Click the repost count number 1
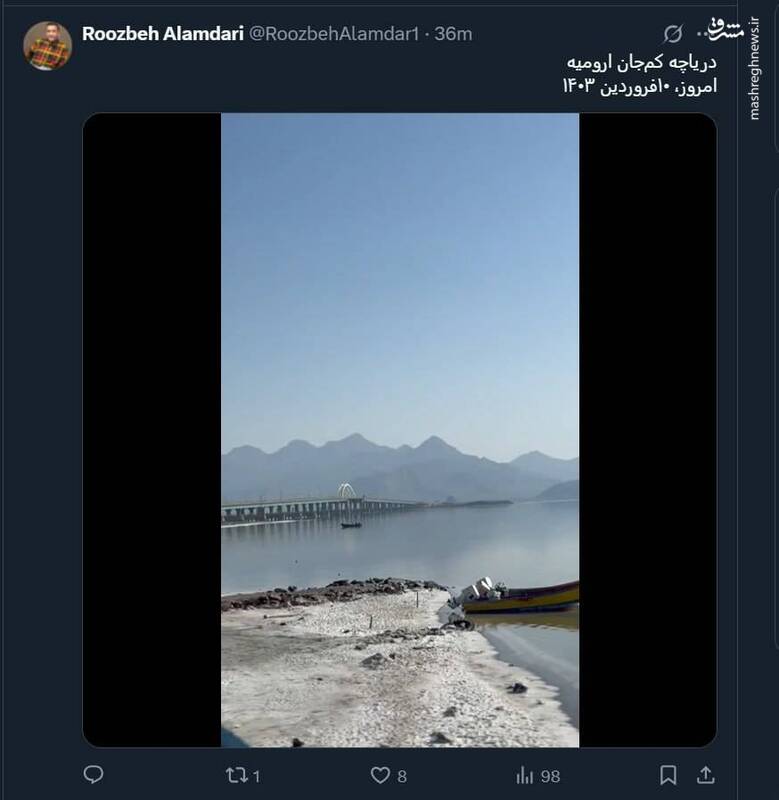The image size is (779, 800). [x=257, y=777]
